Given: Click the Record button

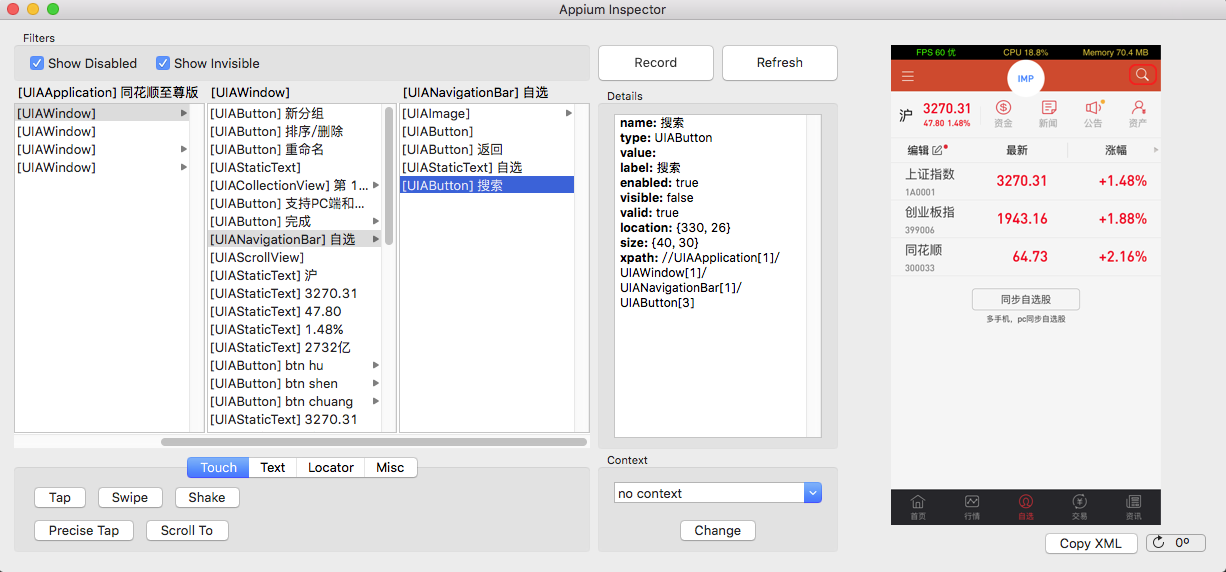Looking at the screenshot, I should coord(656,62).
